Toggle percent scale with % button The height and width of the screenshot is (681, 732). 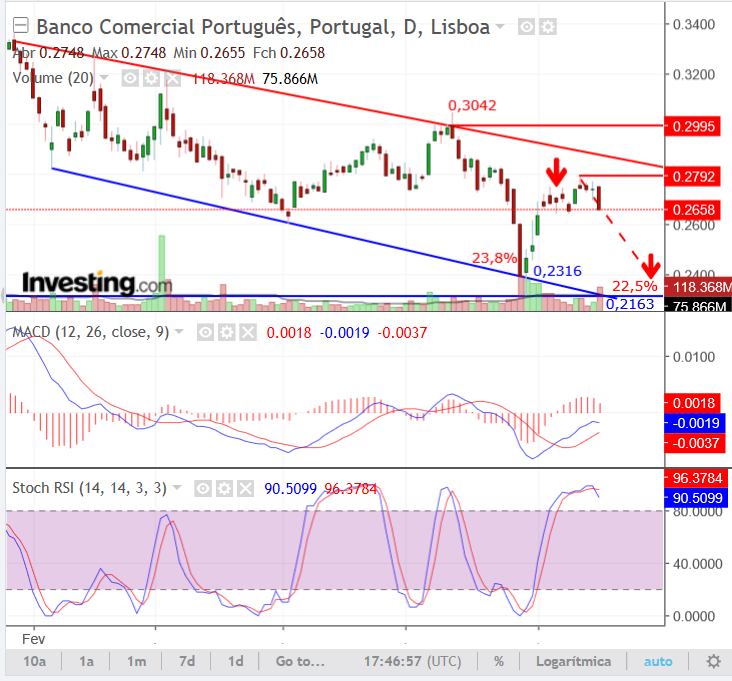pyautogui.click(x=499, y=661)
